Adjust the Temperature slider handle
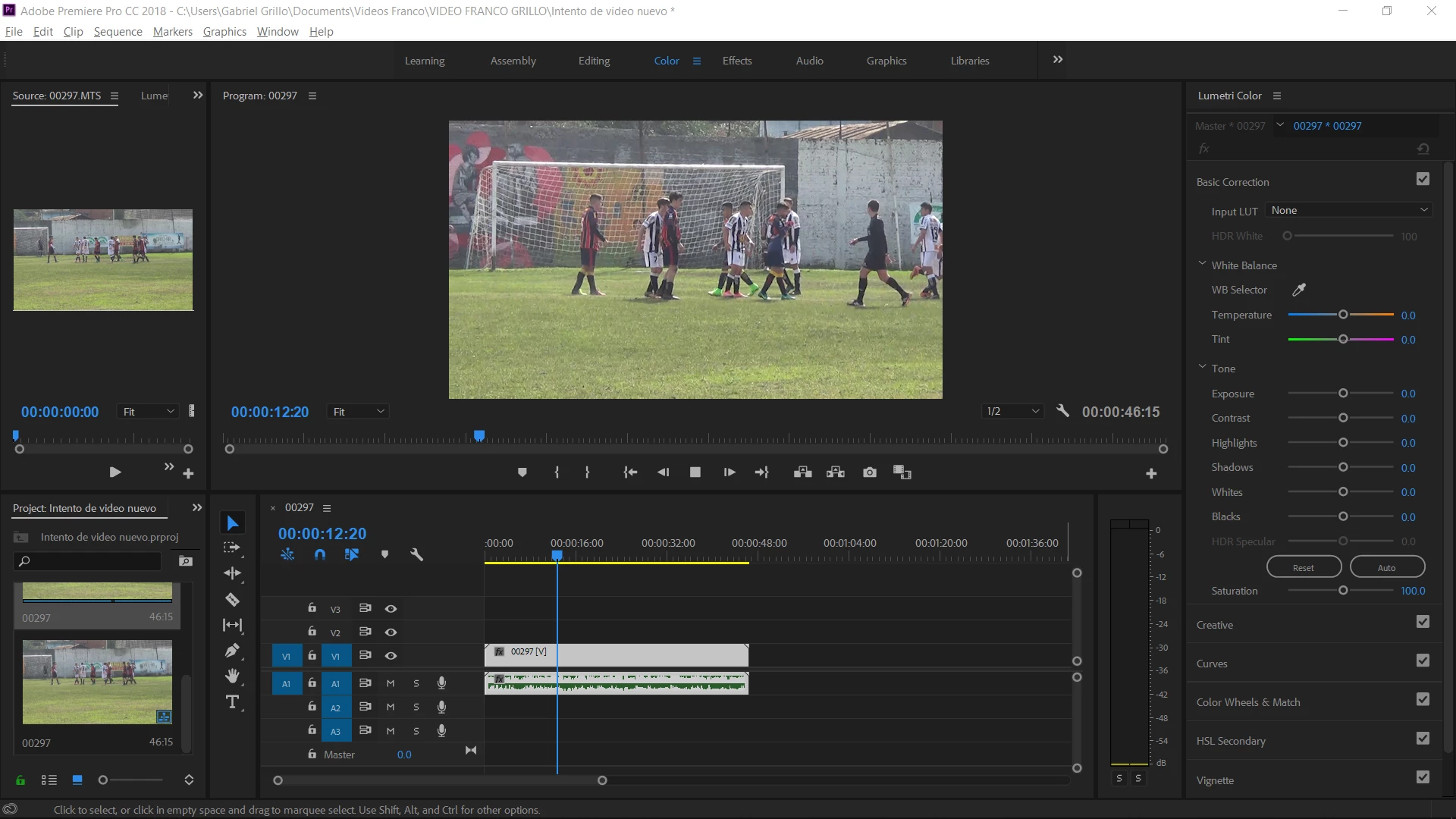1456x819 pixels. (x=1343, y=315)
